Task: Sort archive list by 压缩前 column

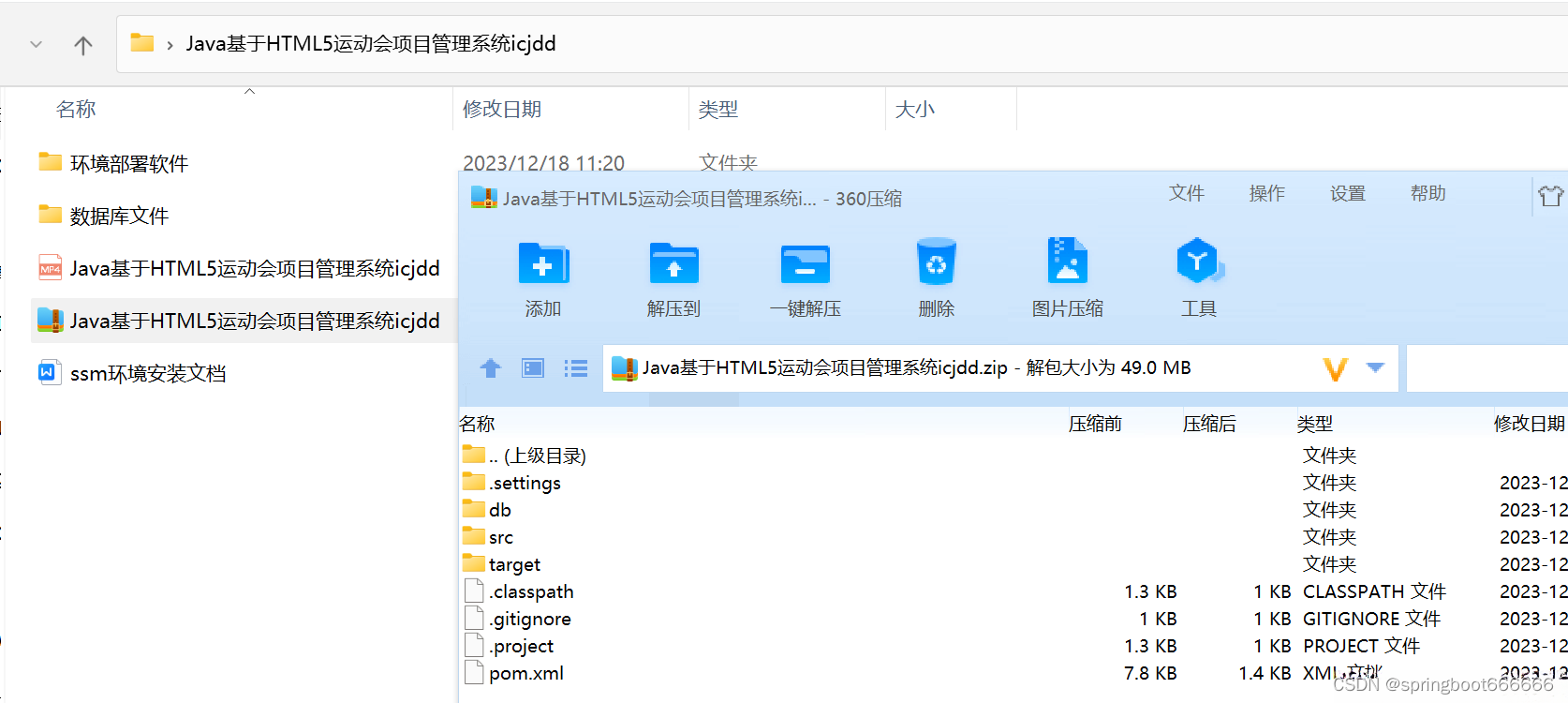Action: (1095, 424)
